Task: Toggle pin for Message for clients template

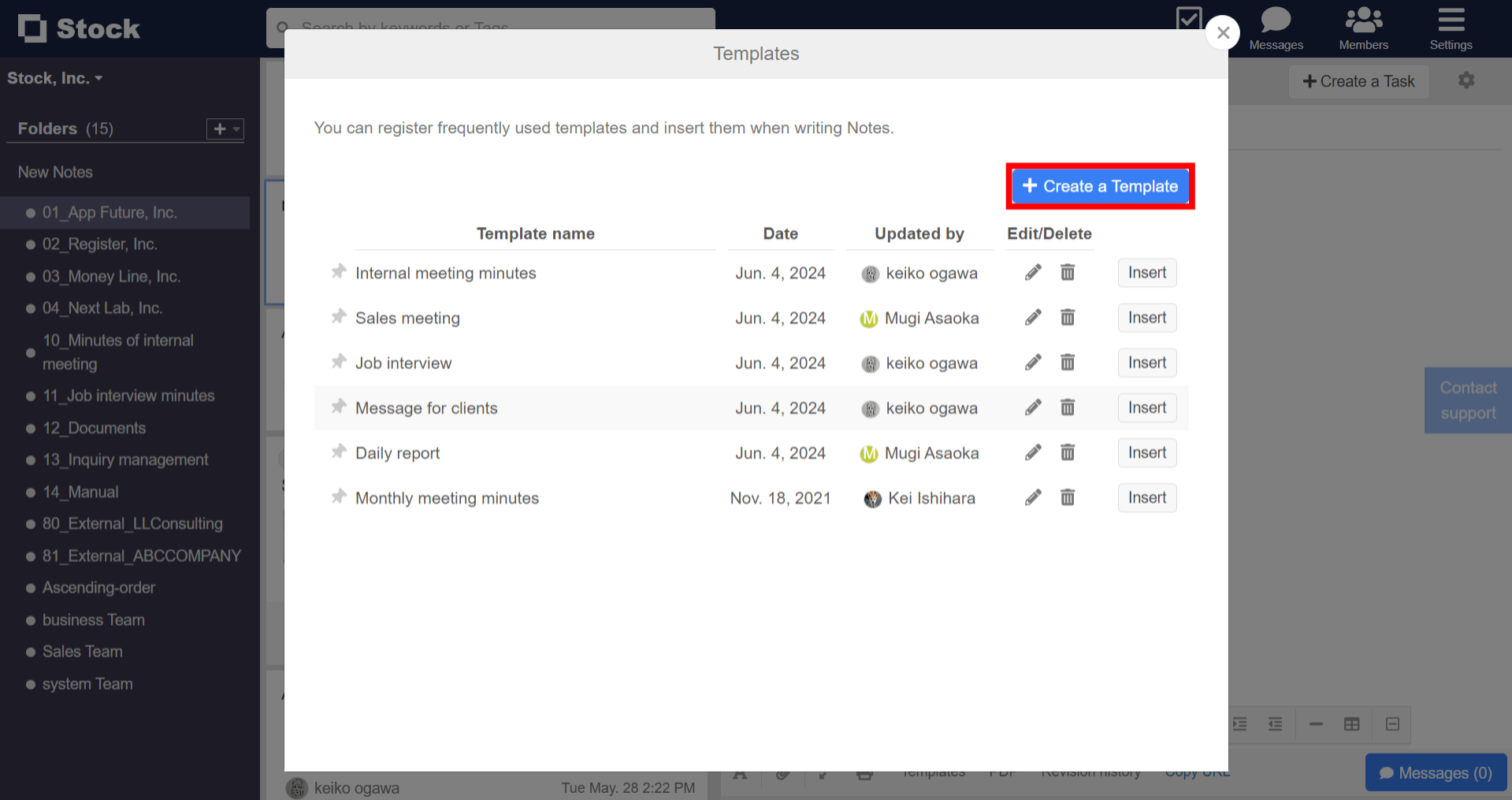Action: click(x=339, y=407)
